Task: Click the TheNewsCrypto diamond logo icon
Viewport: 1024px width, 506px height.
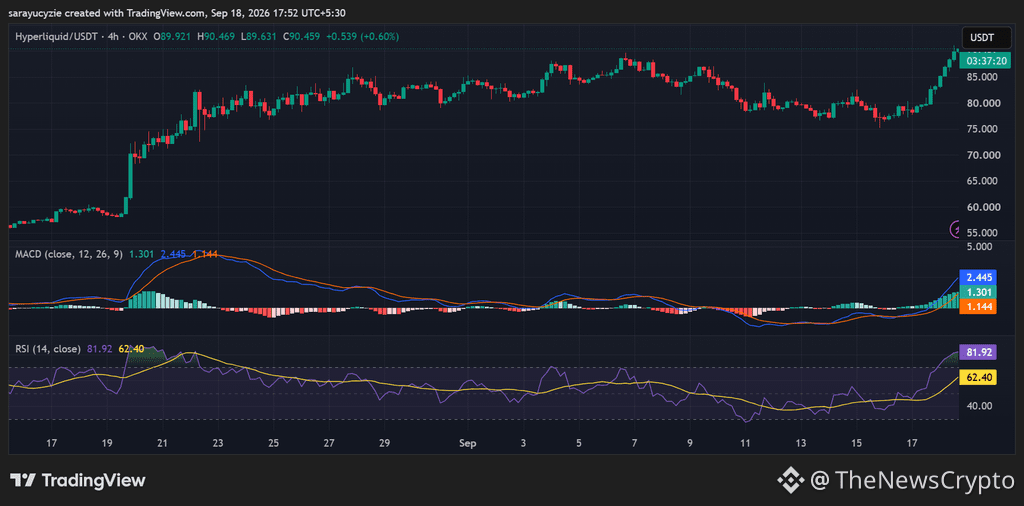Action: (790, 481)
